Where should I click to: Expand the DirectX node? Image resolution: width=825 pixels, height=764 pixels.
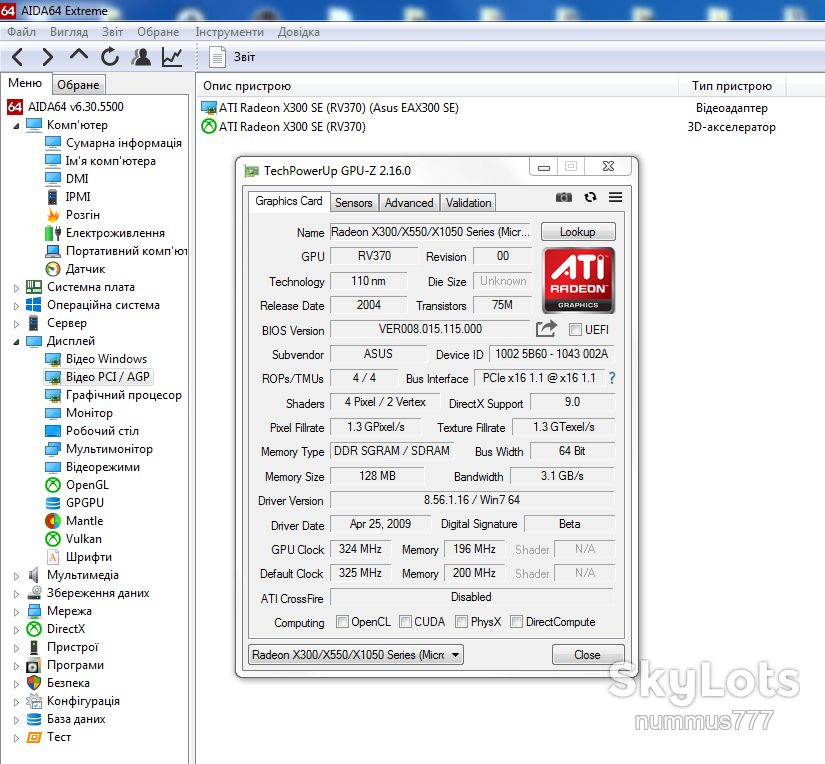16,630
